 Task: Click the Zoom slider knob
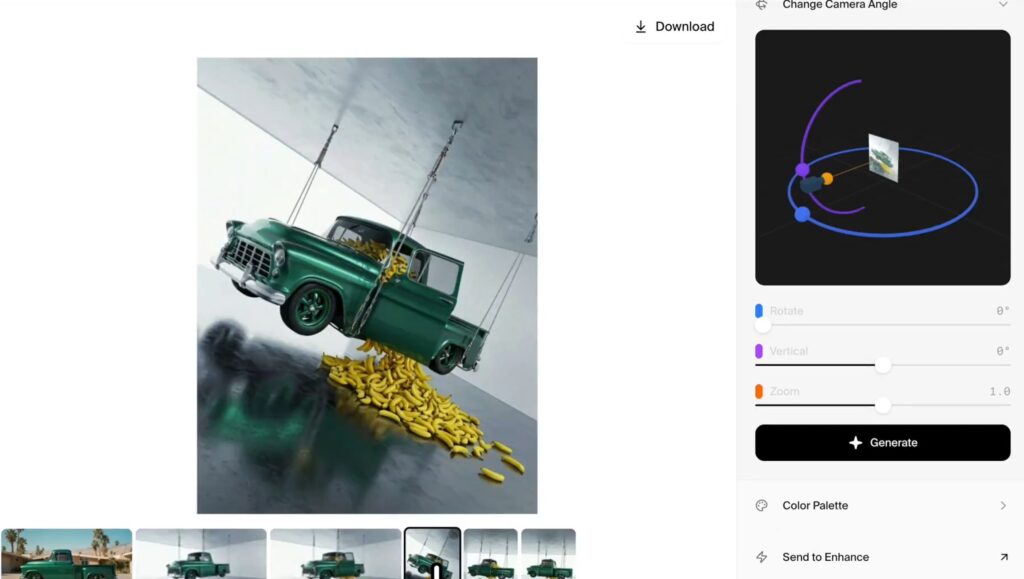click(883, 405)
